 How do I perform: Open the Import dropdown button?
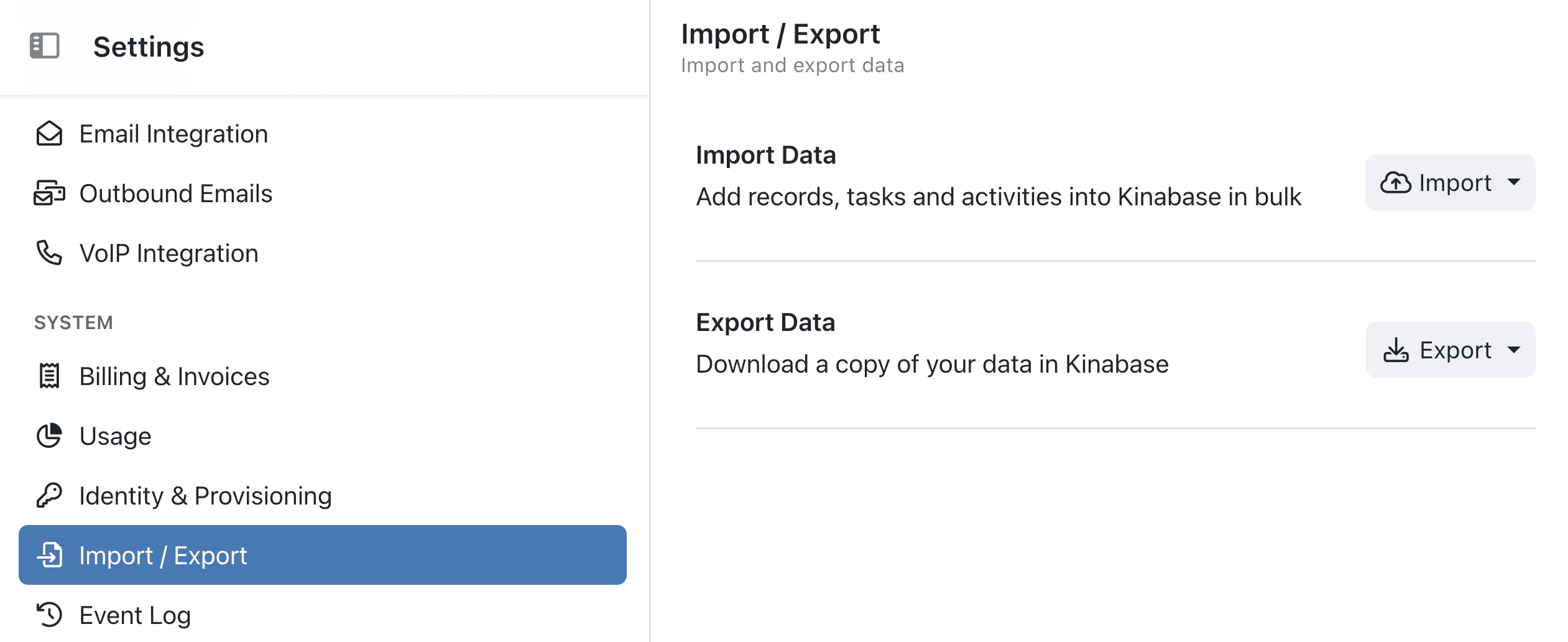click(x=1450, y=182)
